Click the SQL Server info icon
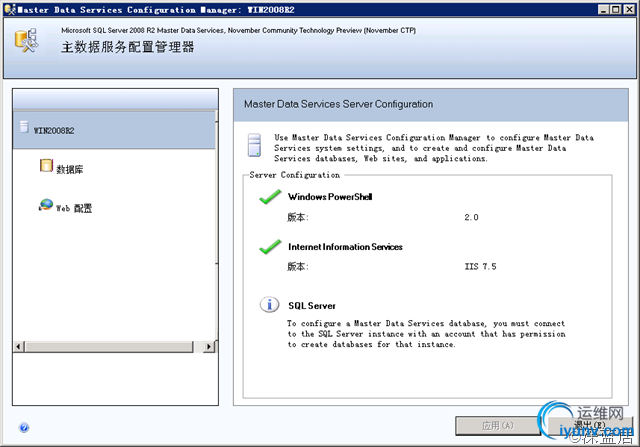 (270, 305)
